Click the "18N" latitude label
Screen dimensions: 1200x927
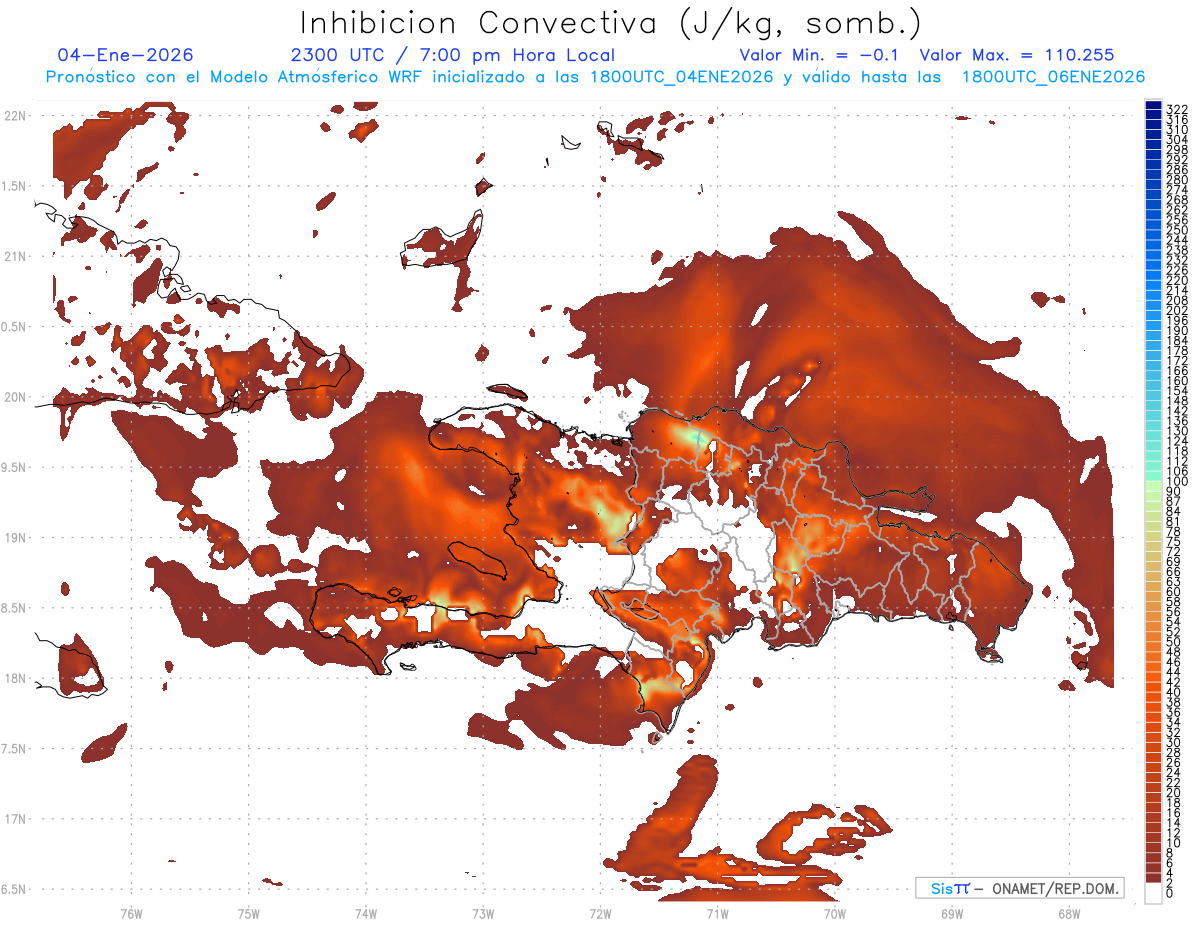[x=14, y=678]
